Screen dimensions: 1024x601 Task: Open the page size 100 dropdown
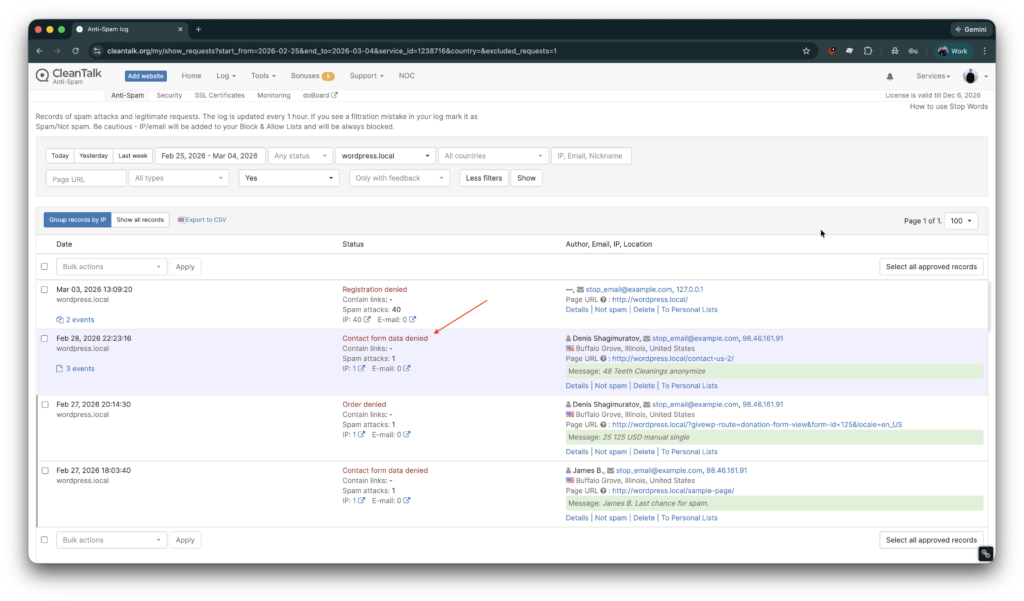click(x=959, y=220)
